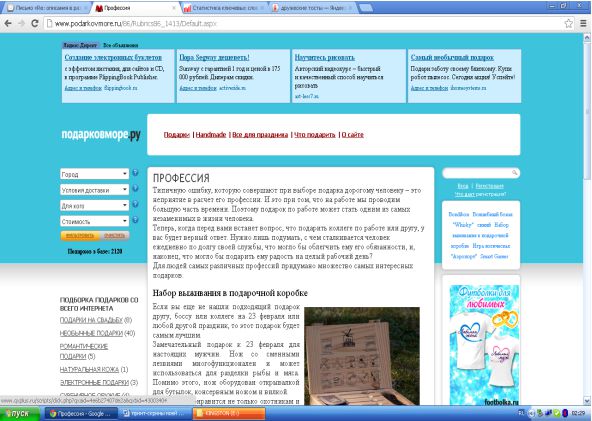Expand the Для кого dropdown
592x421 pixels.
(x=94, y=205)
